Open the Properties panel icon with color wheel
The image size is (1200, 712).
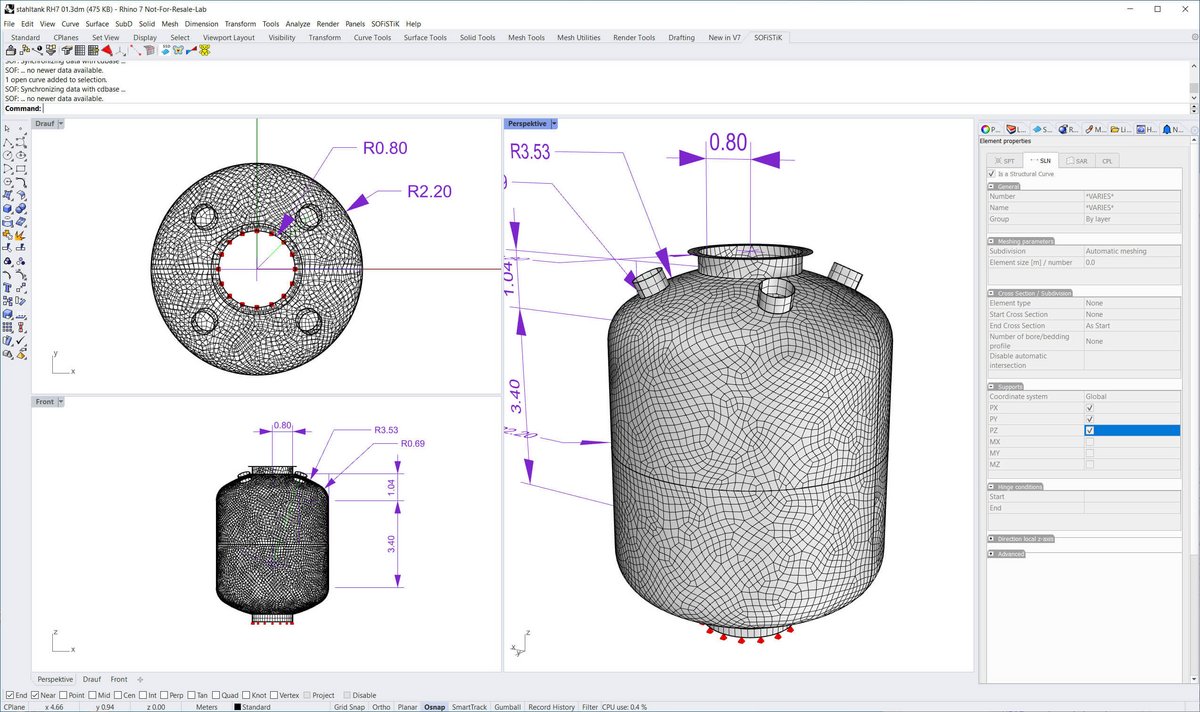point(988,129)
